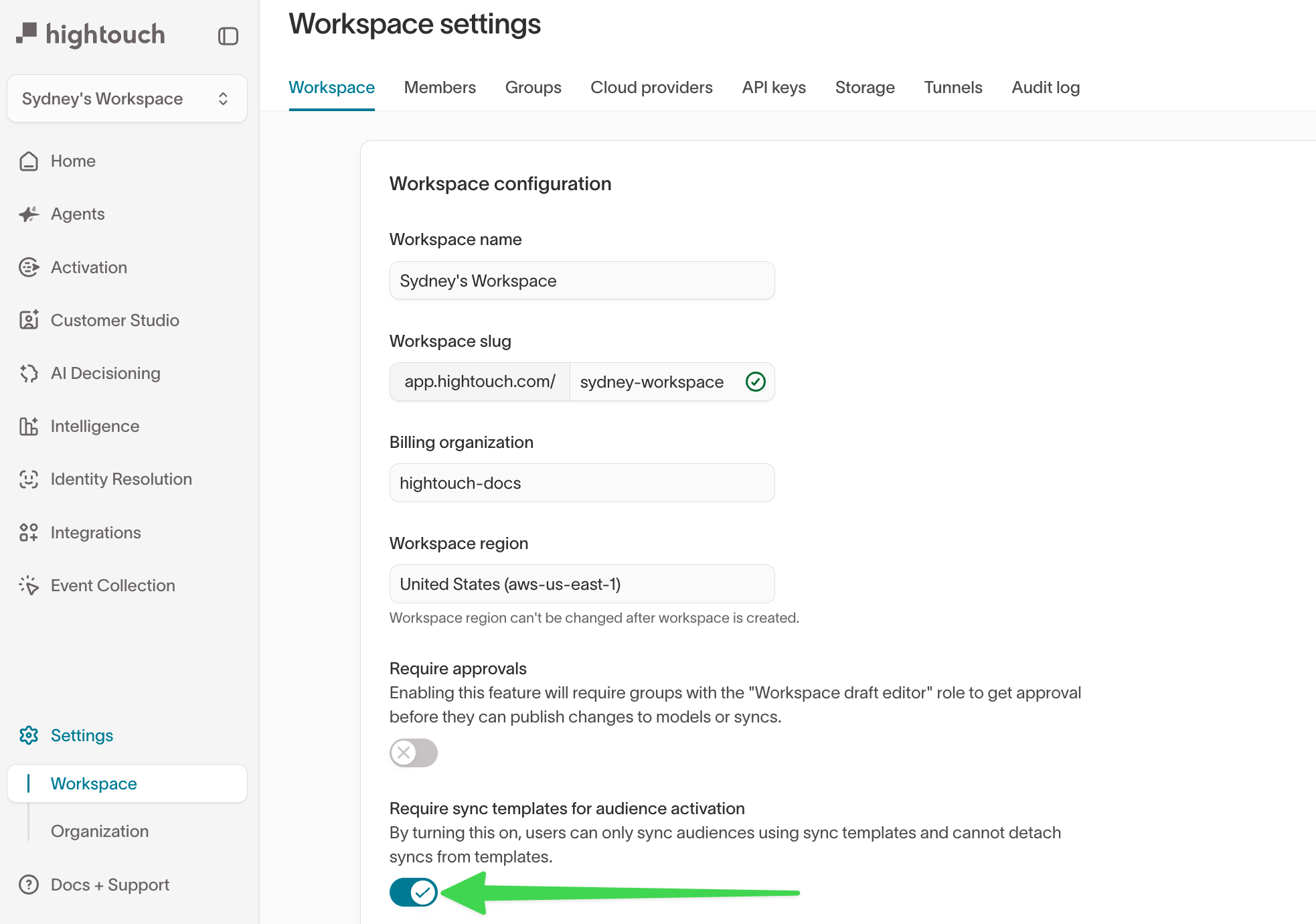Open the Sydney's Workspace switcher dropdown
This screenshot has height=924, width=1316.
[x=127, y=98]
